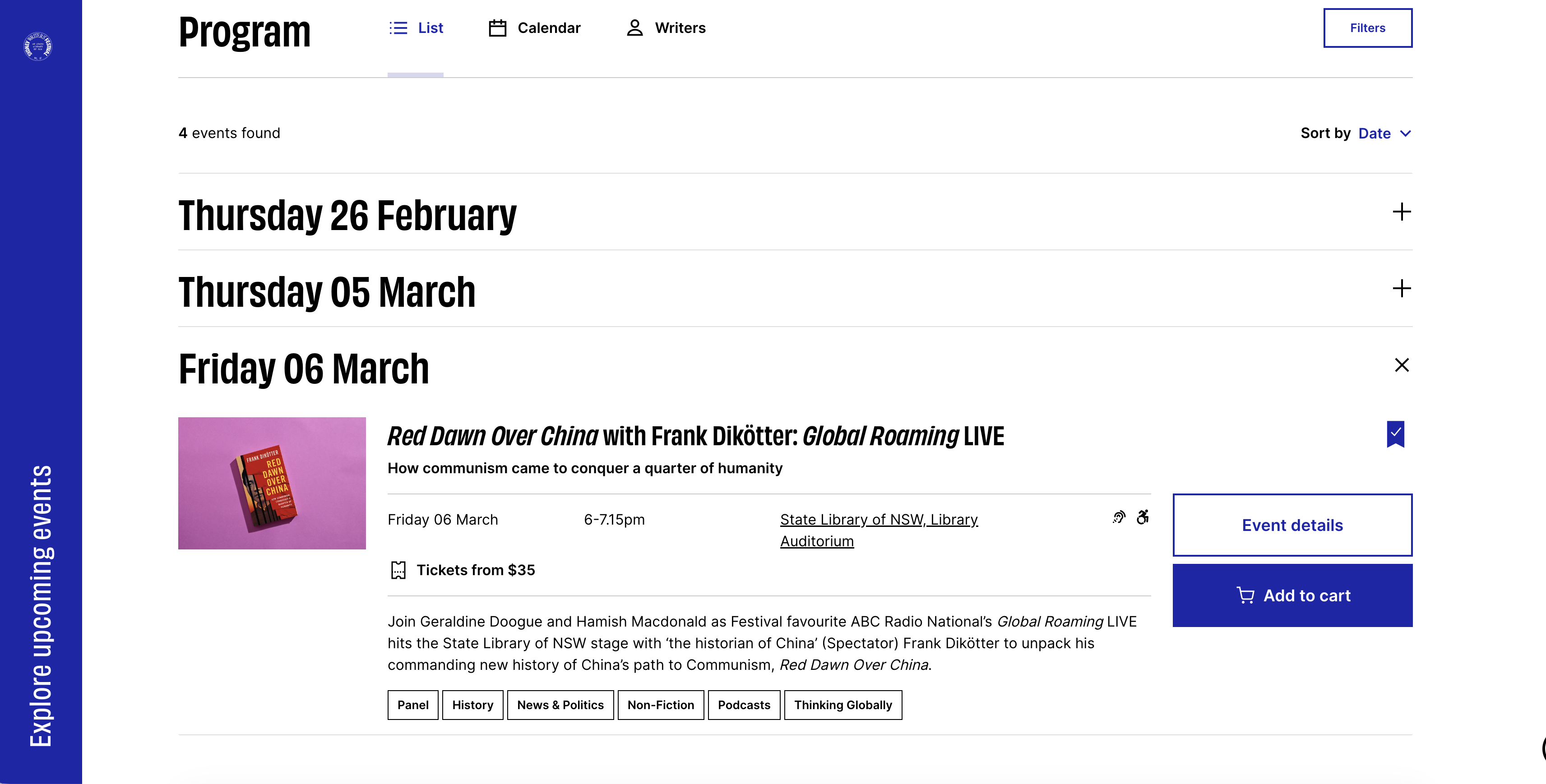Screen dimensions: 1546x784
Task: Select the Podcasts tag
Action: (744, 705)
